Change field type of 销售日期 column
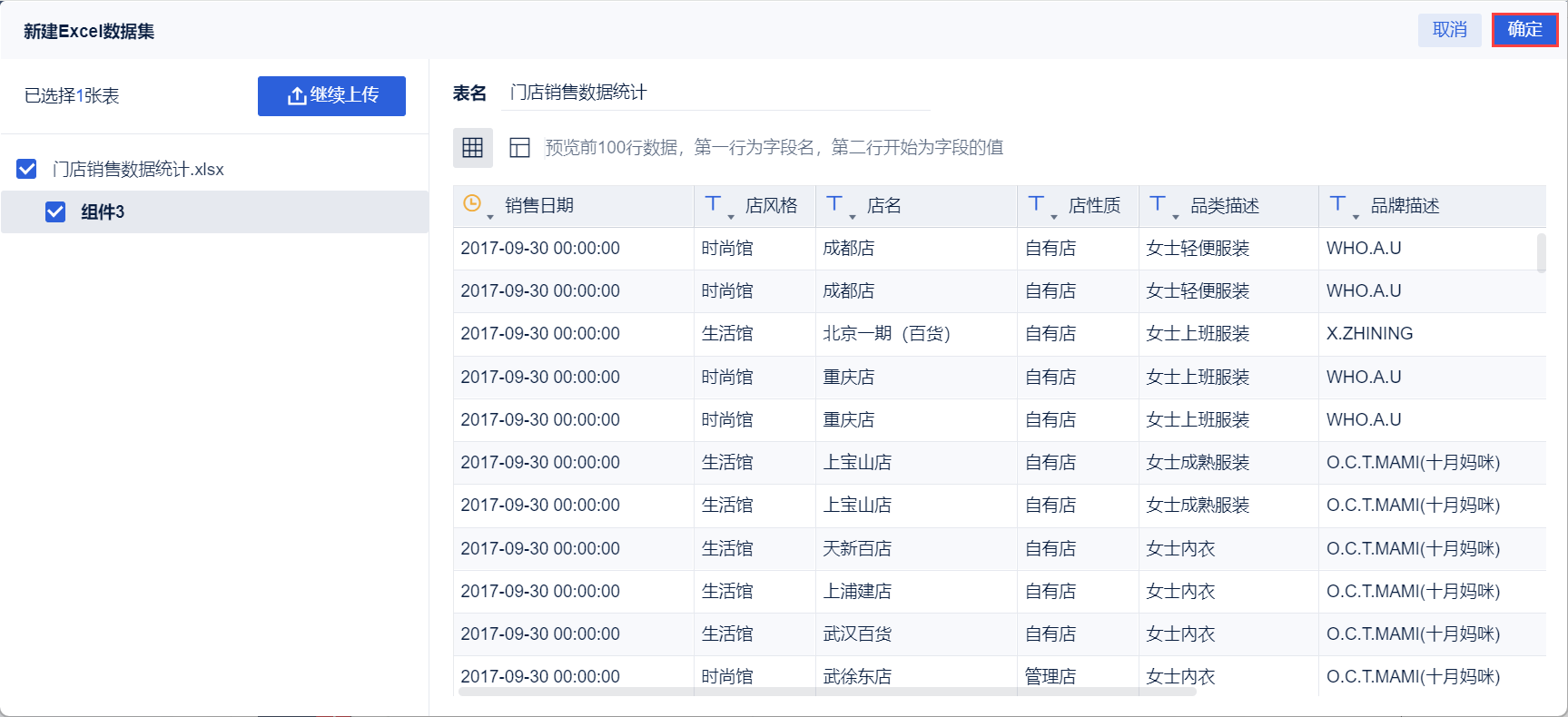The image size is (1568, 717). click(x=478, y=206)
